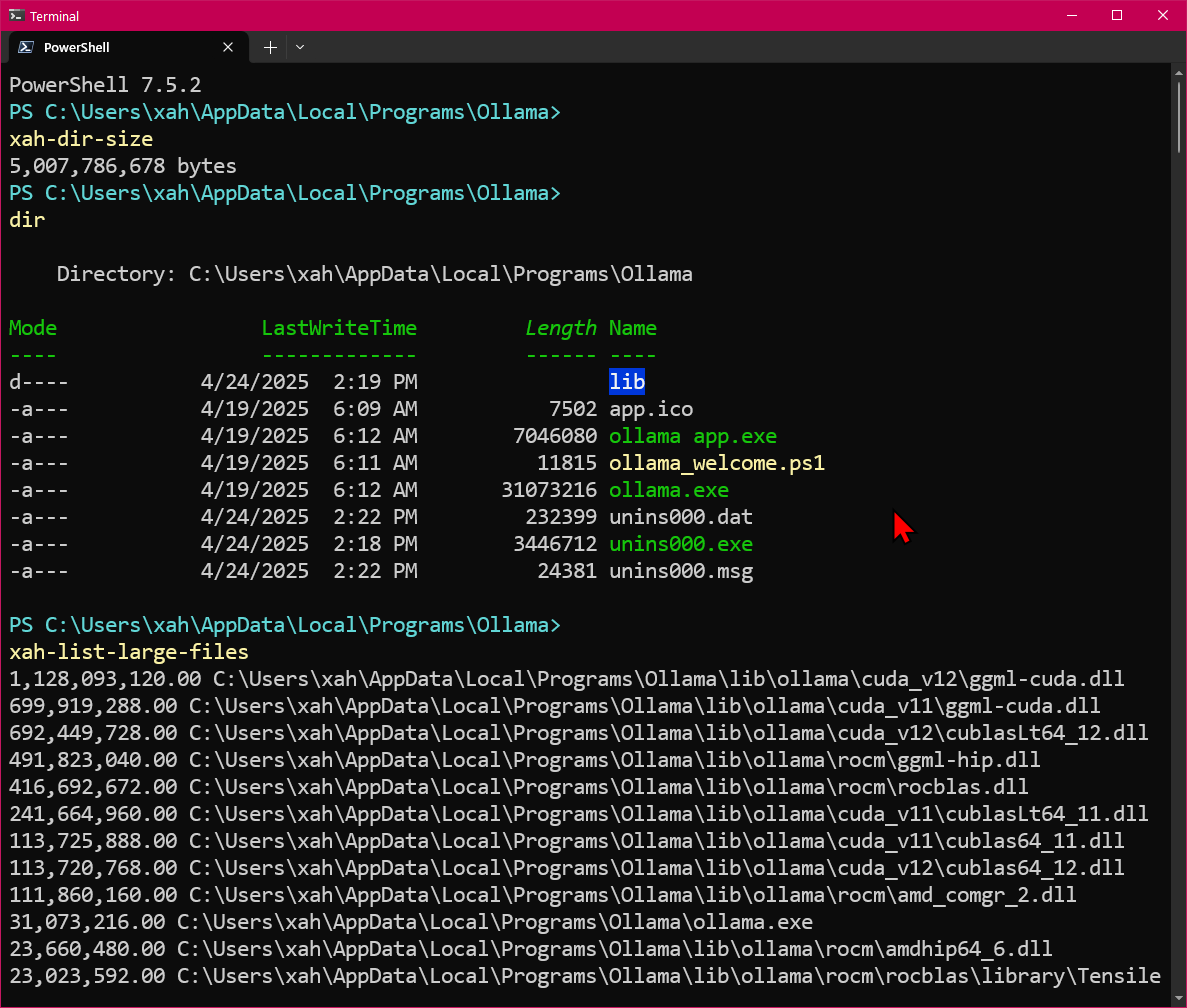Click ollama.exe in the dir listing
Viewport: 1187px width, 1008px height.
(x=669, y=490)
